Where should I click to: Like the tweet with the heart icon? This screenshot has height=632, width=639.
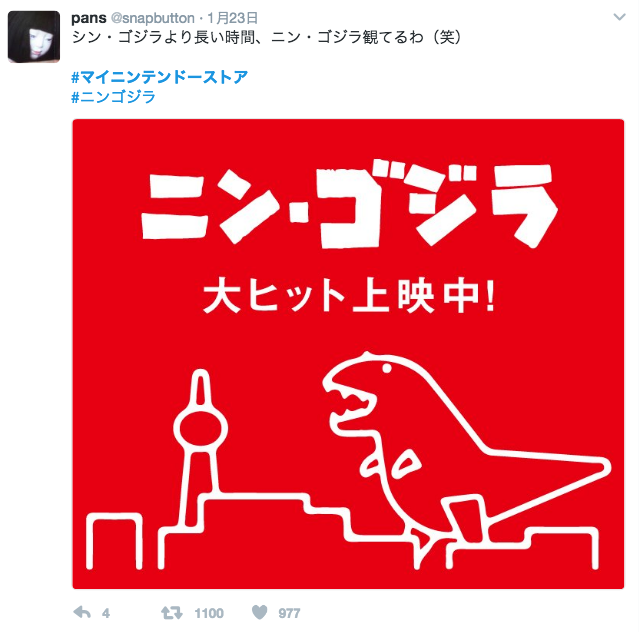[x=260, y=612]
